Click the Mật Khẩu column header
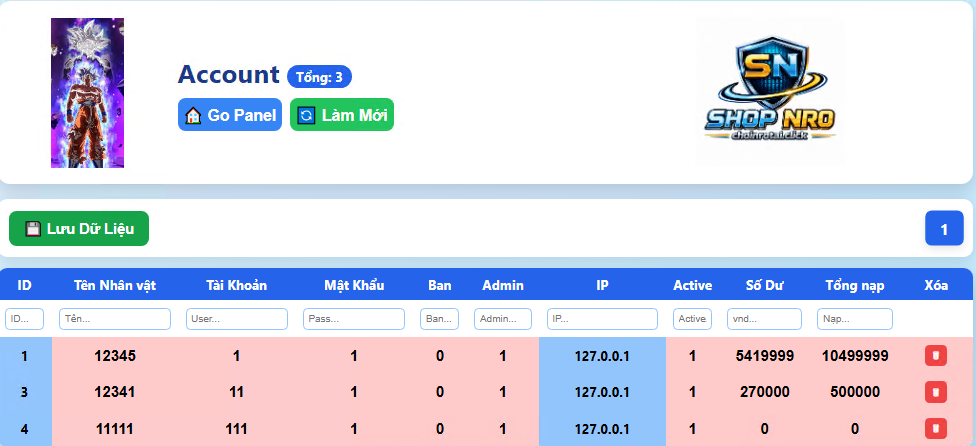This screenshot has width=976, height=446. click(354, 286)
